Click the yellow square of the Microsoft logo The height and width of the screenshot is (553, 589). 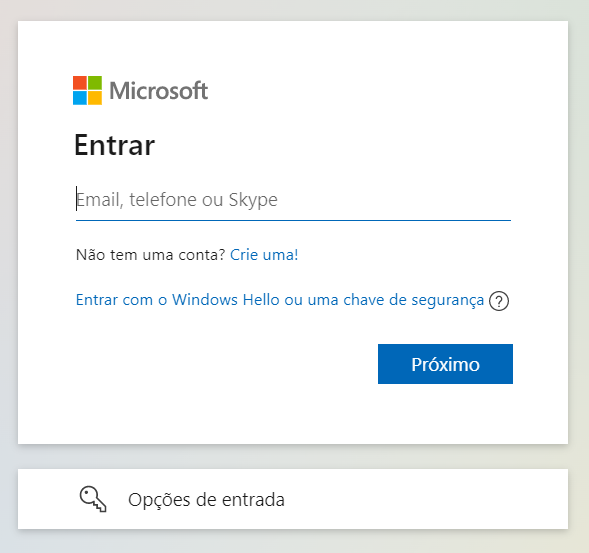tap(95, 98)
